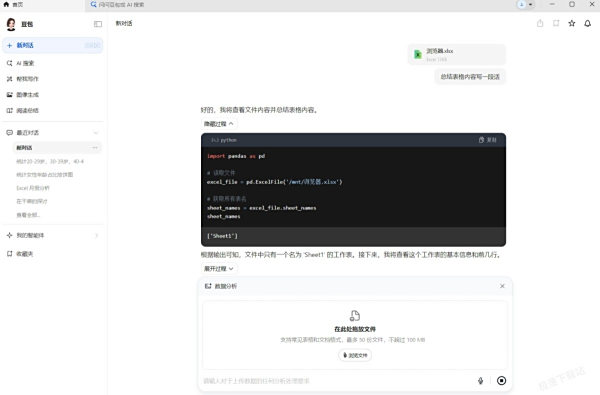The width and height of the screenshot is (600, 395).
Task: Close the 数据分析 panel
Action: point(502,286)
